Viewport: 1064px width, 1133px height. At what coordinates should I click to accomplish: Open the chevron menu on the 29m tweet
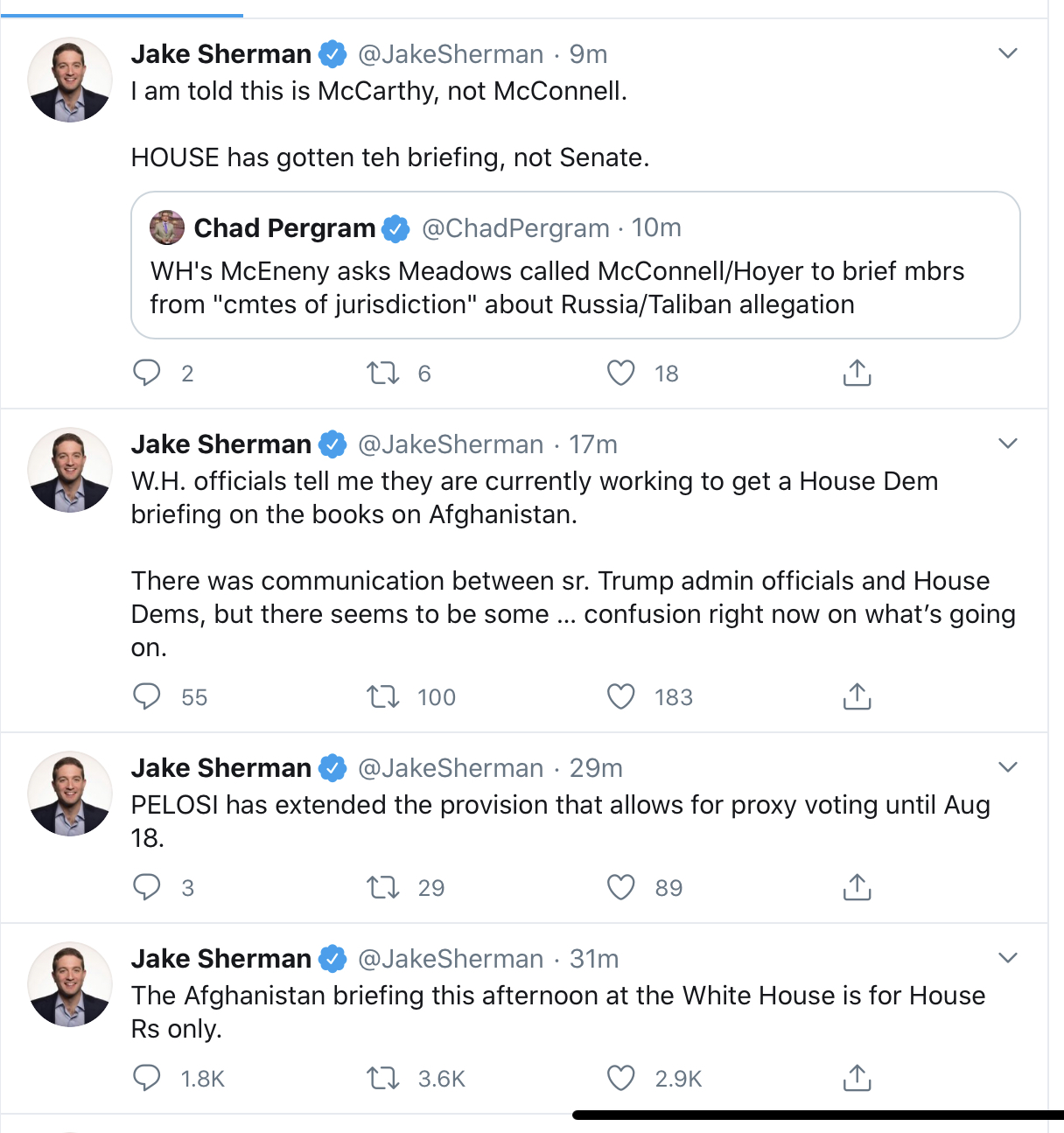(1008, 767)
